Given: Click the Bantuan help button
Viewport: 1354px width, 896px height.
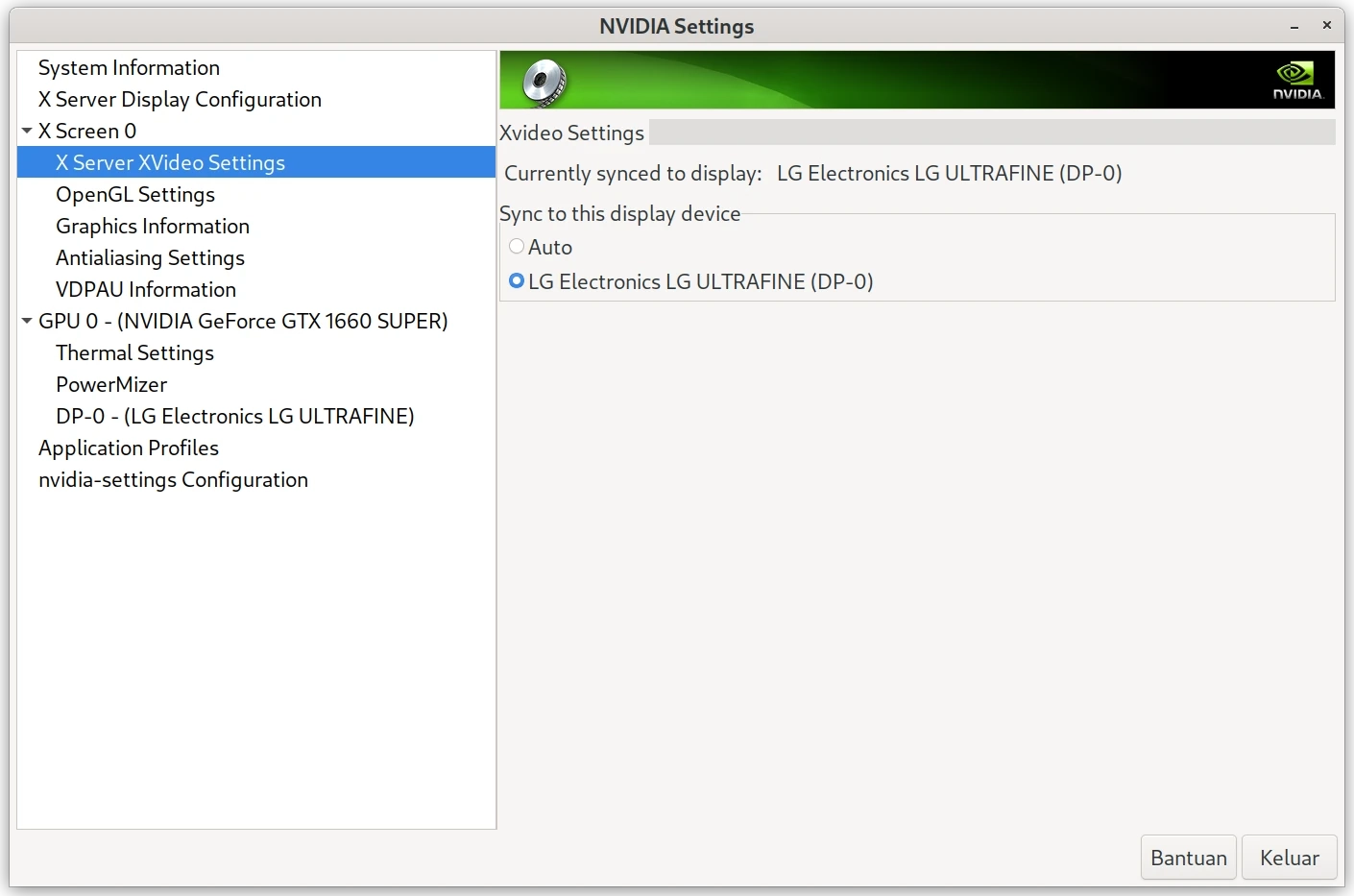Looking at the screenshot, I should coord(1188,857).
